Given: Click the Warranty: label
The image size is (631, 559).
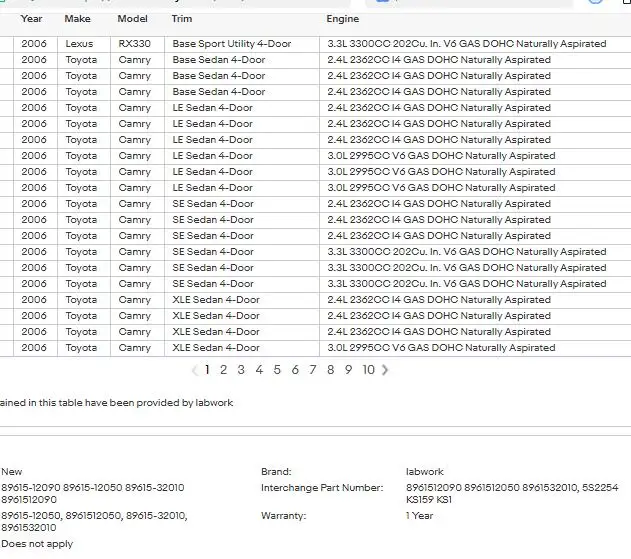Looking at the screenshot, I should tap(283, 516).
